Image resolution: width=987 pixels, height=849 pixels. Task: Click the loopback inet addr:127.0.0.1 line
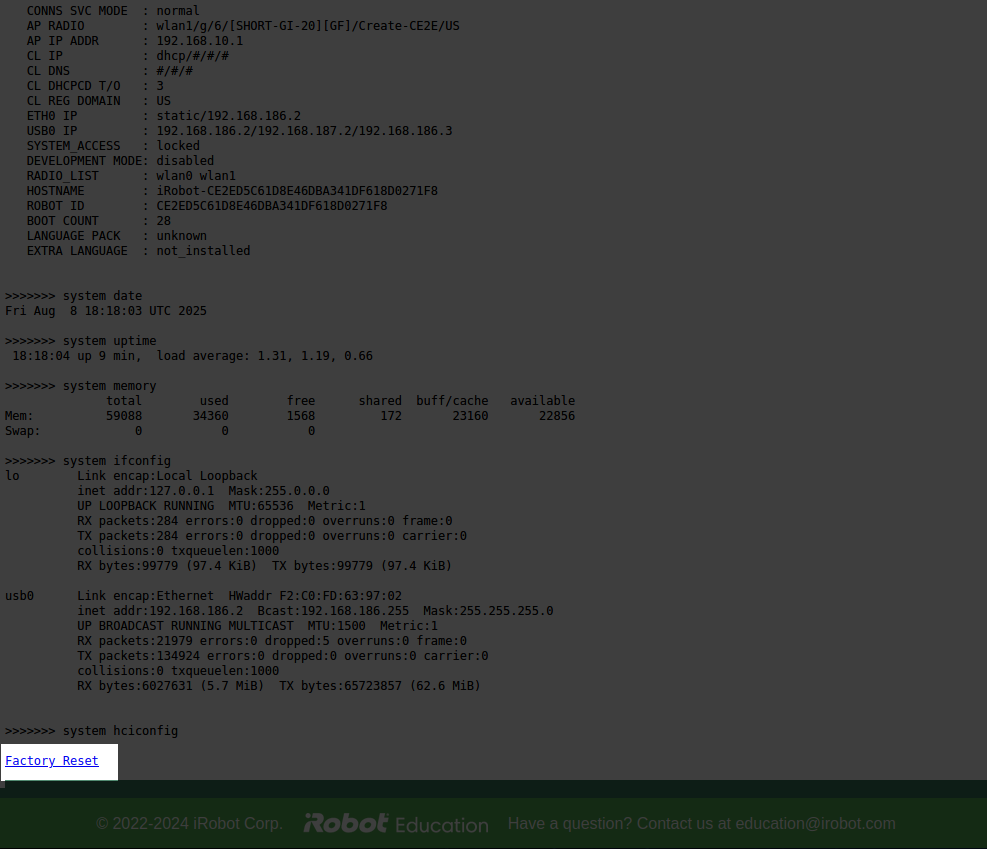(203, 491)
